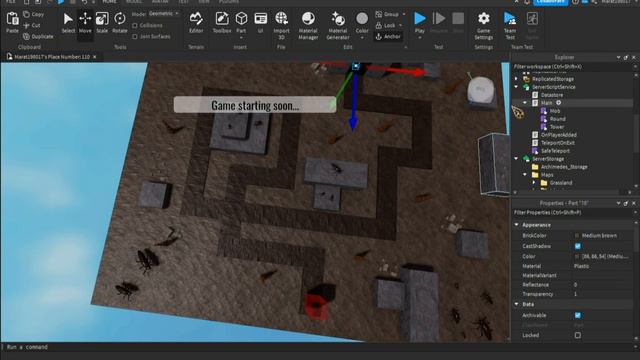Image resolution: width=640 pixels, height=360 pixels.
Task: Click the notification bell icon
Action: pos(527,2)
